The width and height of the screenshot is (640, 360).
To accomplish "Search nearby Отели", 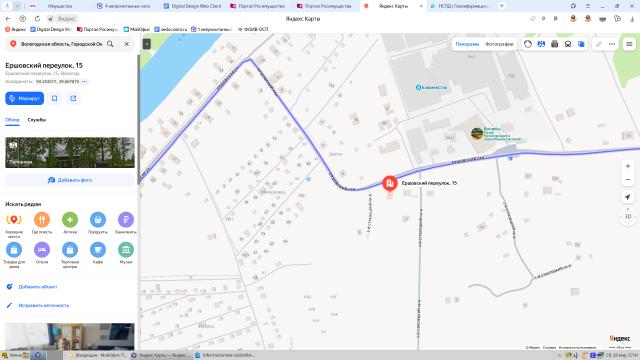I will (42, 253).
